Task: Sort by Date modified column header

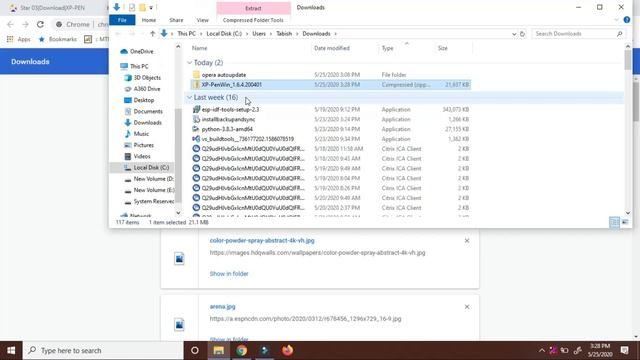Action: [x=332, y=48]
